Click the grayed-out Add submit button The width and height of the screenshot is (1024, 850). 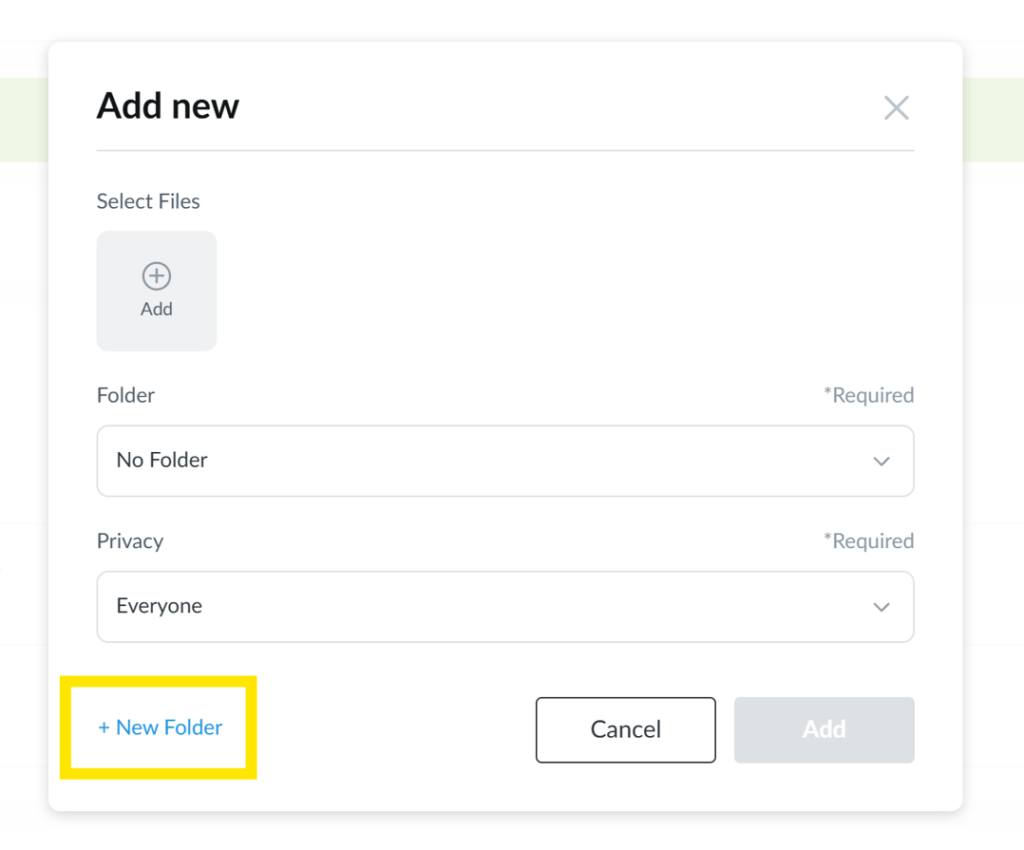coord(824,730)
